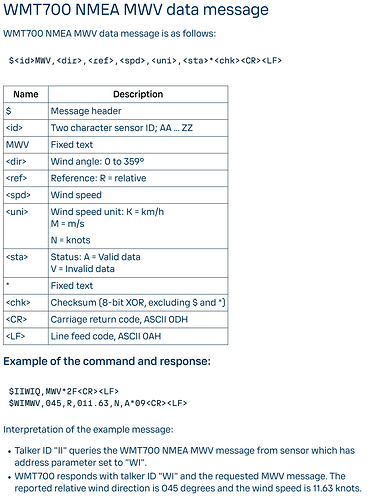Click the <spd> name cell
The height and width of the screenshot is (500, 368).
click(26, 195)
